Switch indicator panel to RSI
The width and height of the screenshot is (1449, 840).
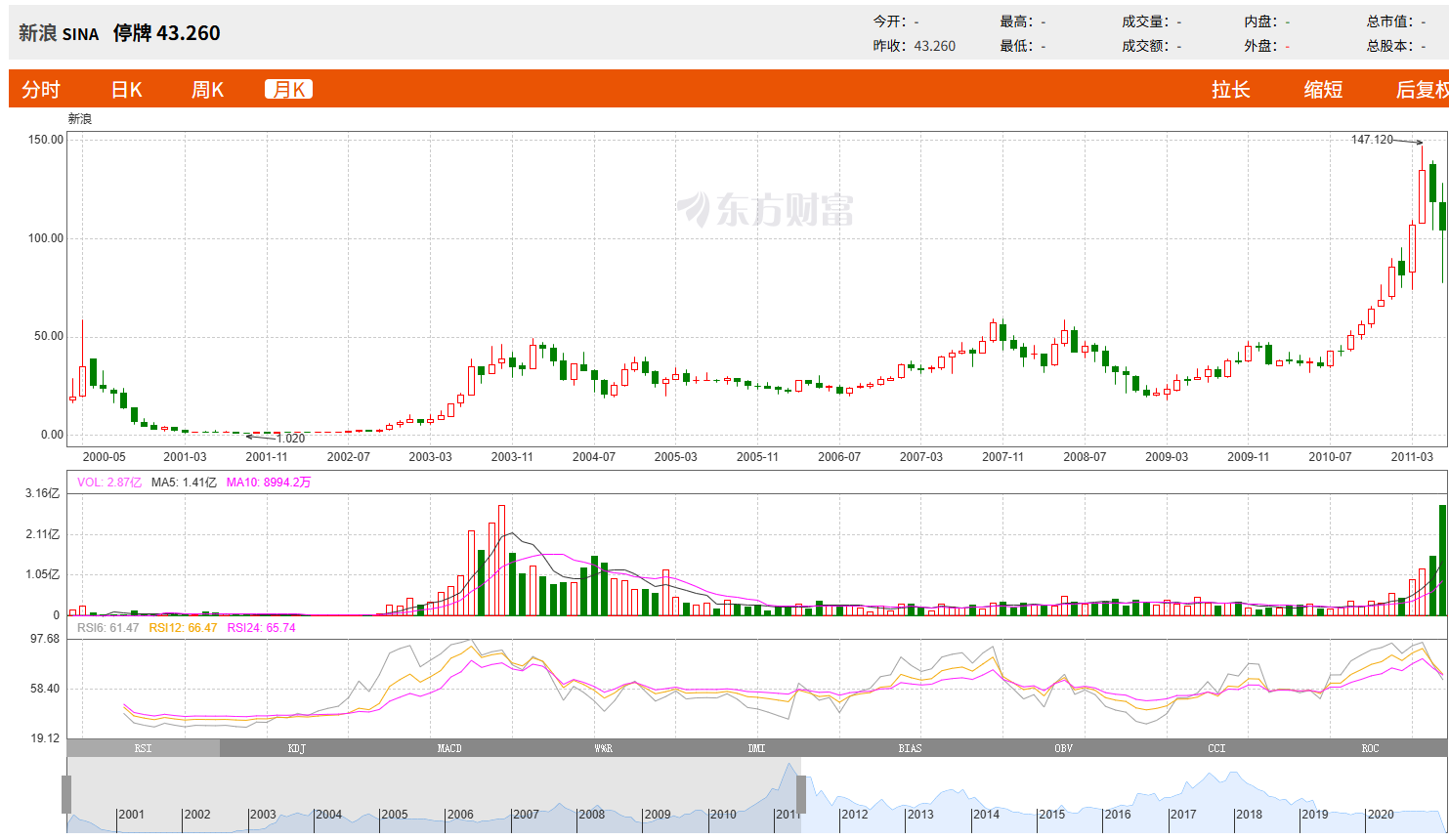click(x=144, y=748)
